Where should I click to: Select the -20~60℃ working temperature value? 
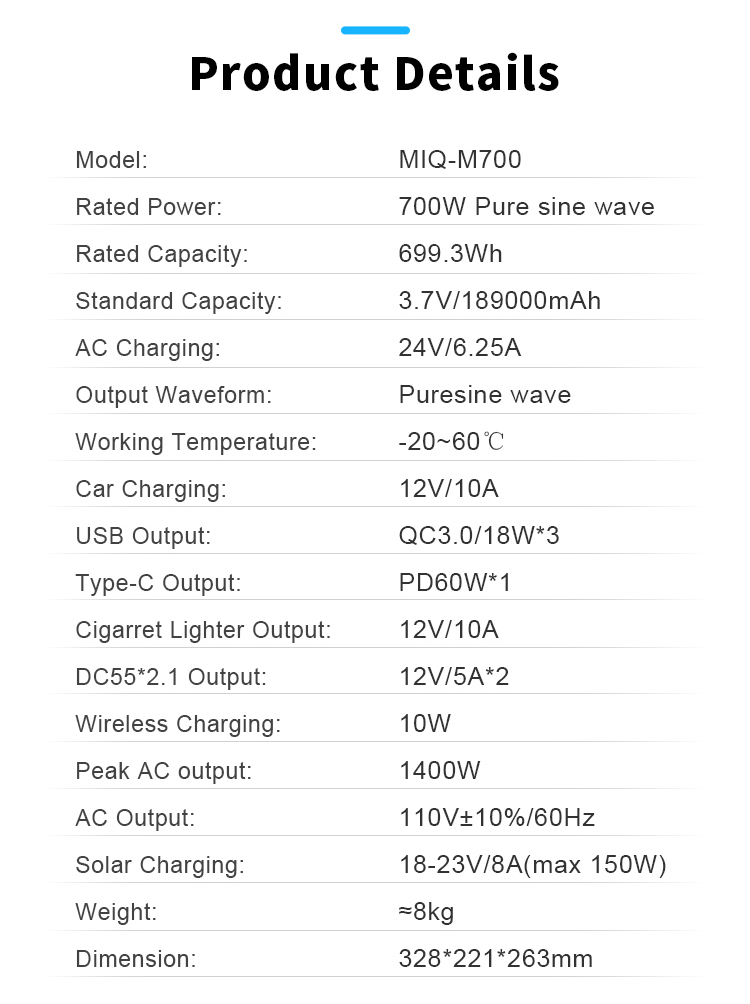click(451, 442)
